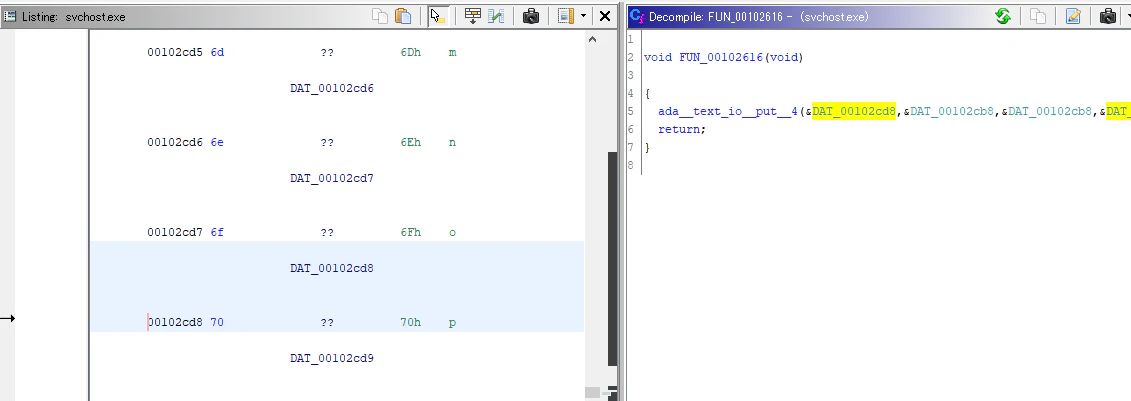Viewport: 1131px width, 401px height.
Task: Click operand 6Eh in Listing
Action: click(410, 142)
